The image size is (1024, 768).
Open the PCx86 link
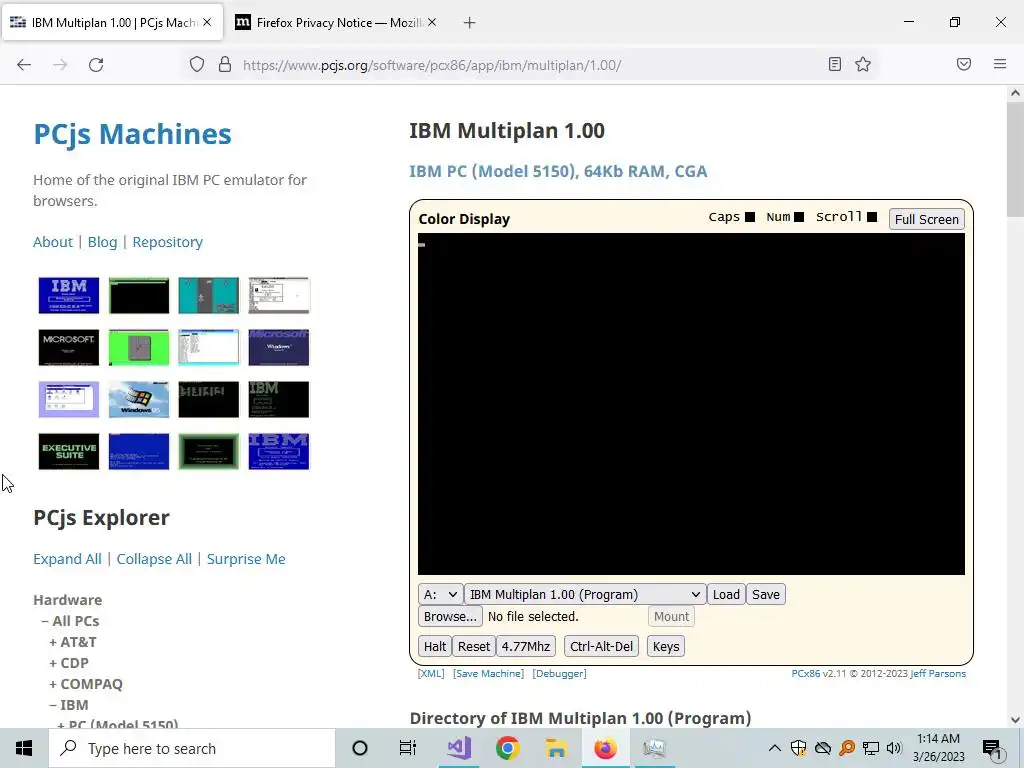click(x=805, y=673)
